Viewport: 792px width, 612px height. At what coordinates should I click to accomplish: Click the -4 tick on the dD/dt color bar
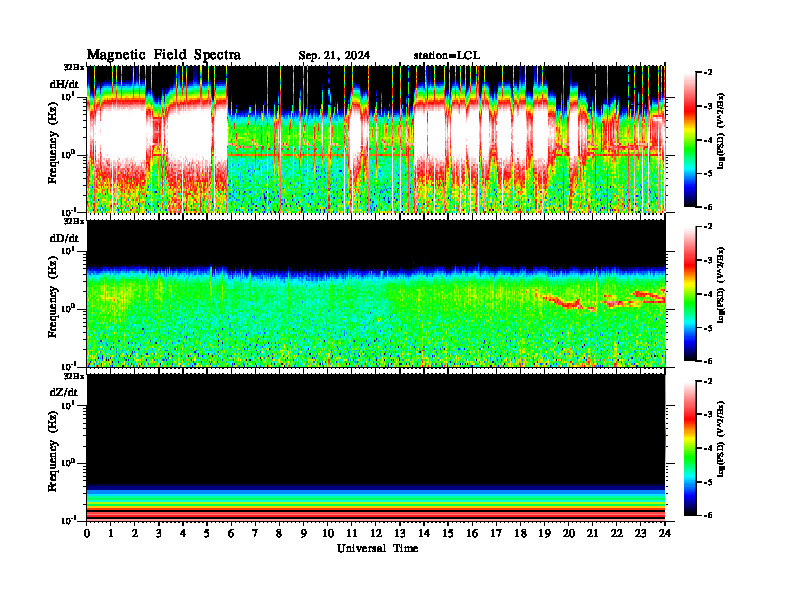[x=708, y=294]
